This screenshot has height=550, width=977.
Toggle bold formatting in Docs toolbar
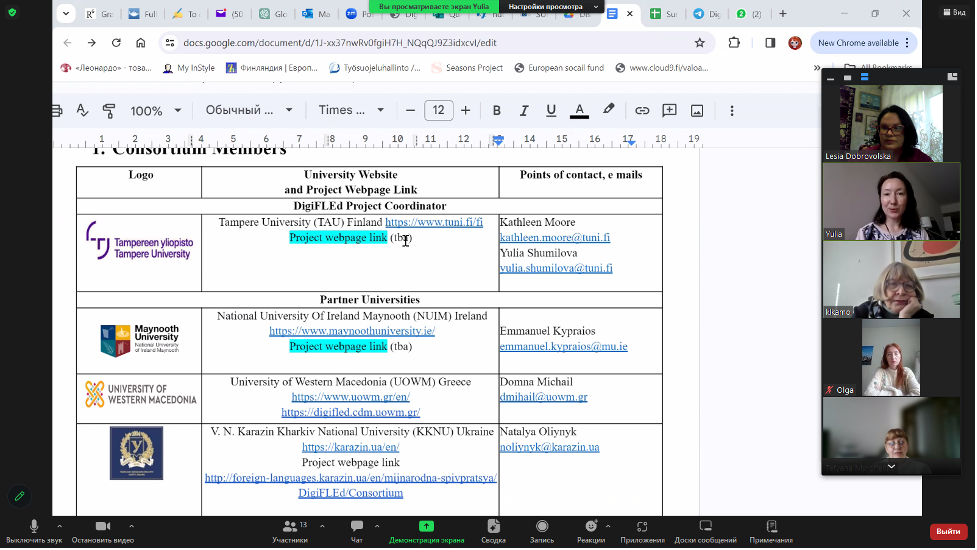(497, 110)
